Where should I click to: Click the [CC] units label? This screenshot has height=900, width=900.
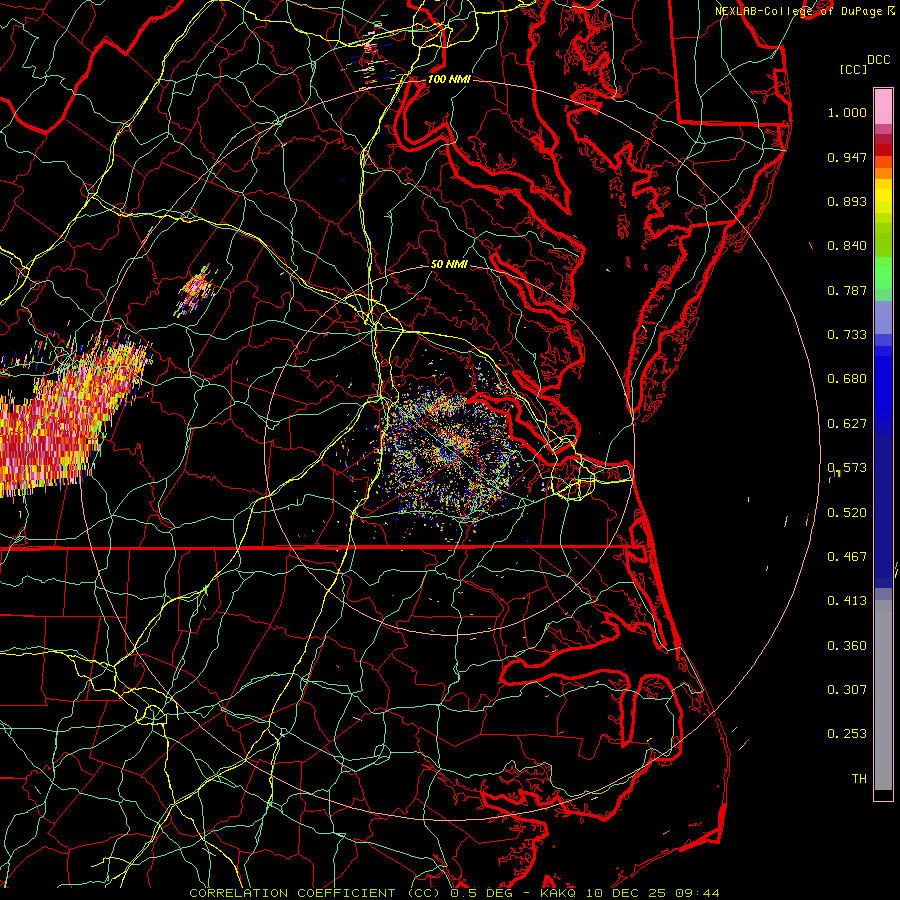click(853, 69)
